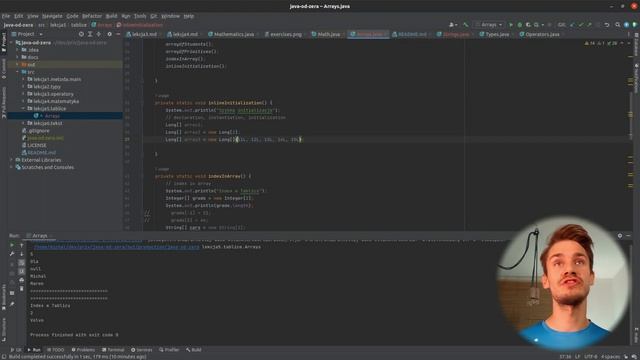640x360 pixels.
Task: Click the up arrow in the Run console
Action: tap(22, 245)
